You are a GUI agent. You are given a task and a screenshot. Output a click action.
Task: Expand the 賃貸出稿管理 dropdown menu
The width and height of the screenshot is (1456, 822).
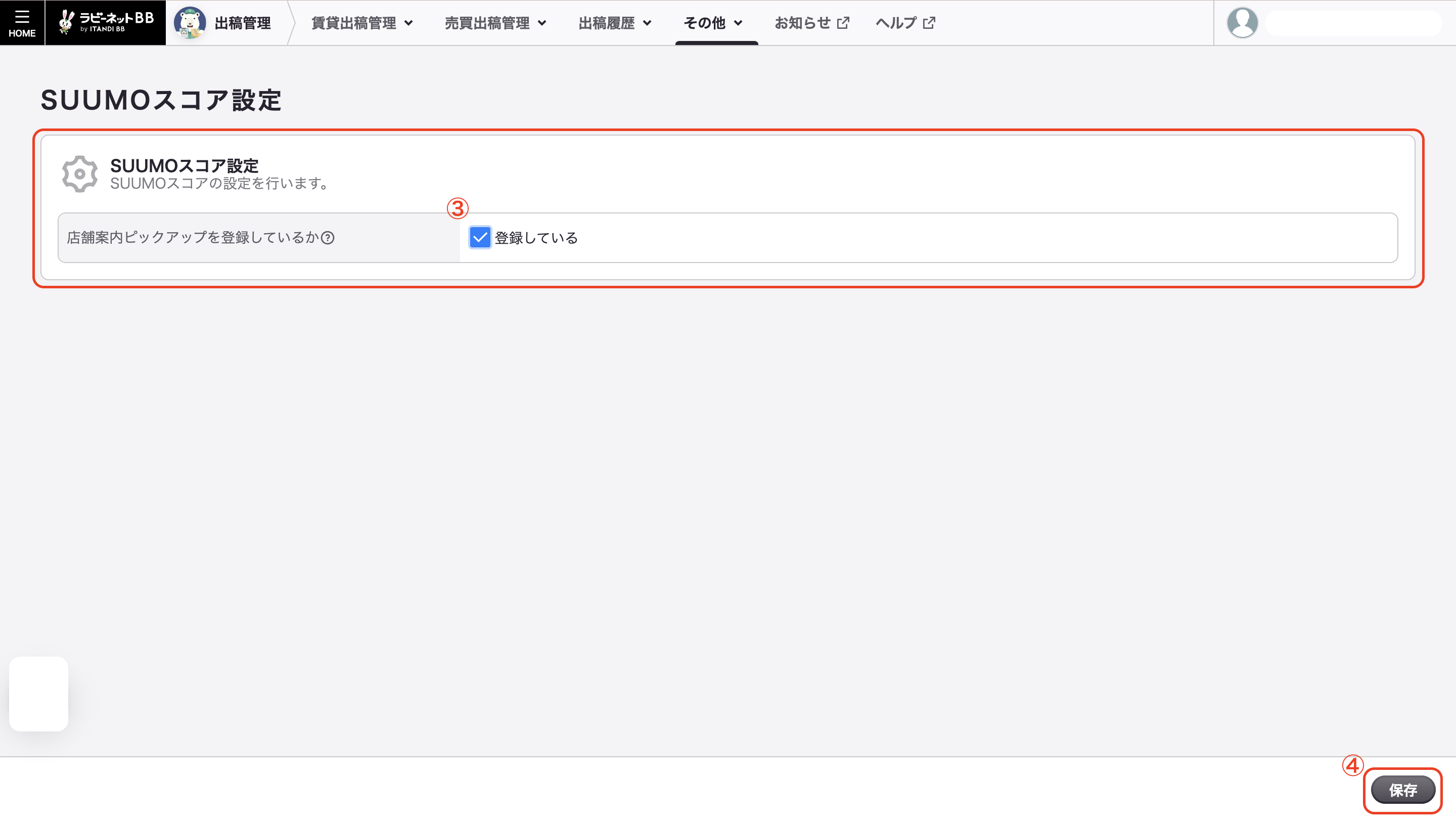(362, 23)
